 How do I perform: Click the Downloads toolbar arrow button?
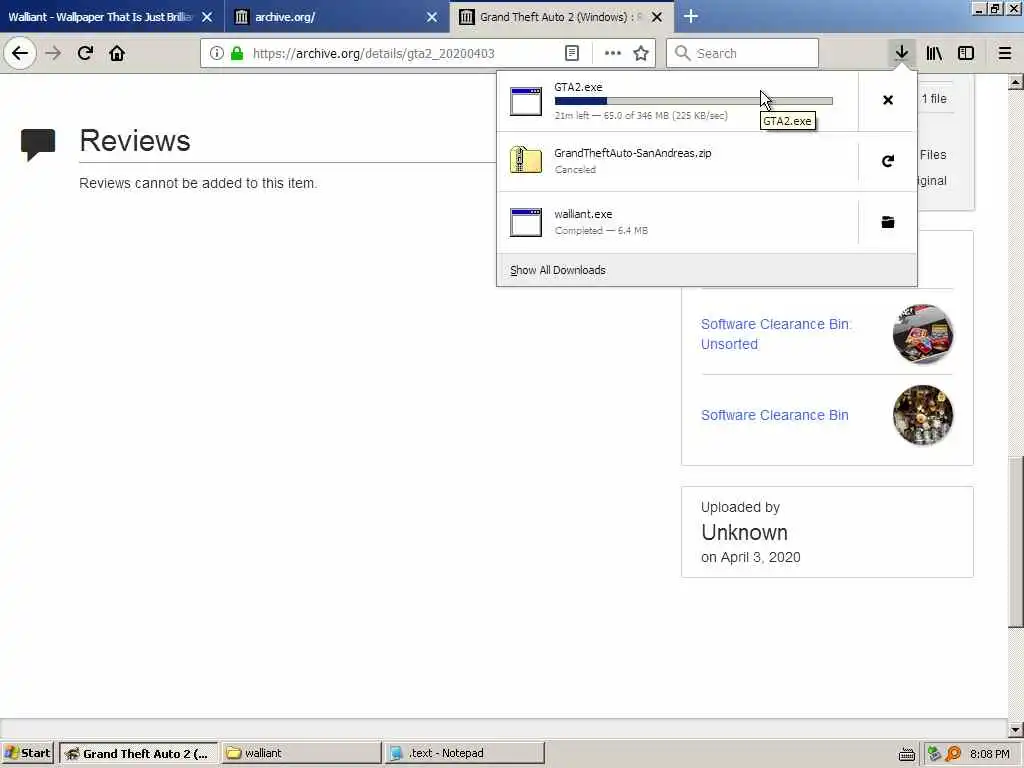click(x=901, y=53)
